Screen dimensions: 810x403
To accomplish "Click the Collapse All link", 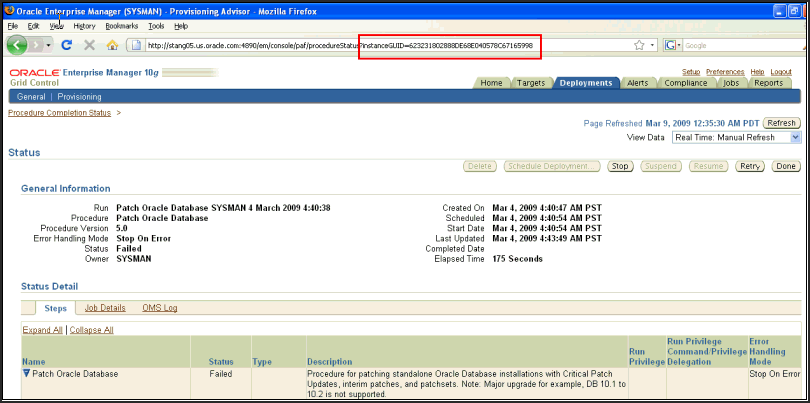I will [x=91, y=330].
